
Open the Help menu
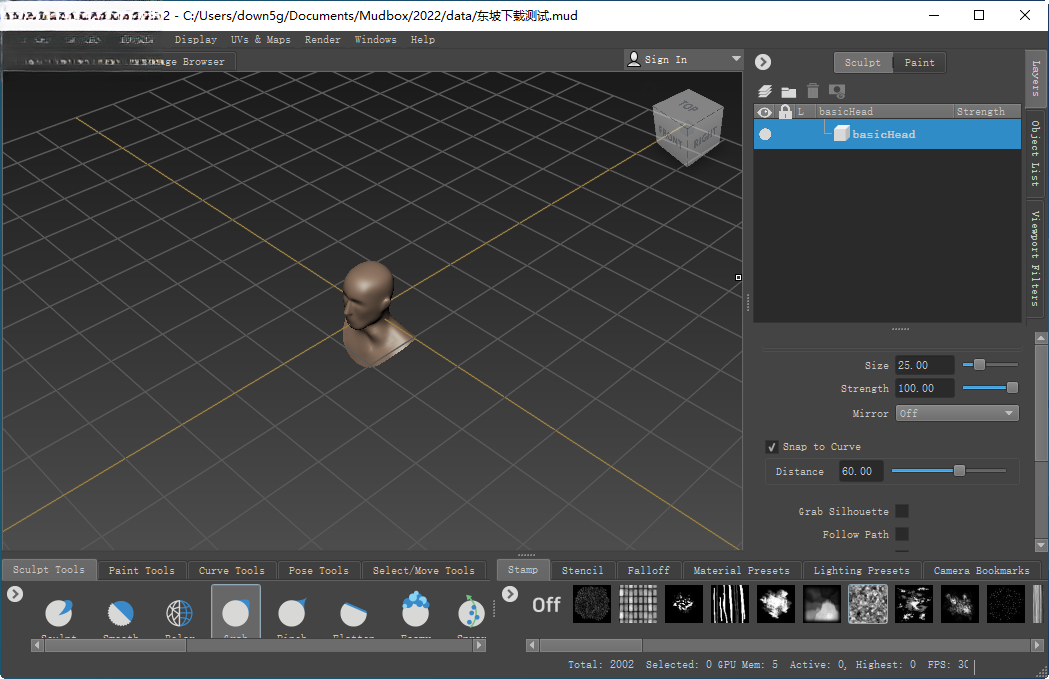pos(422,39)
